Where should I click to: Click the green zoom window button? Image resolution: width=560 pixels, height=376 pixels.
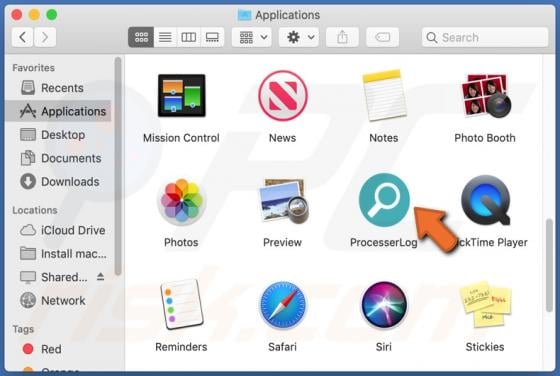[52, 15]
